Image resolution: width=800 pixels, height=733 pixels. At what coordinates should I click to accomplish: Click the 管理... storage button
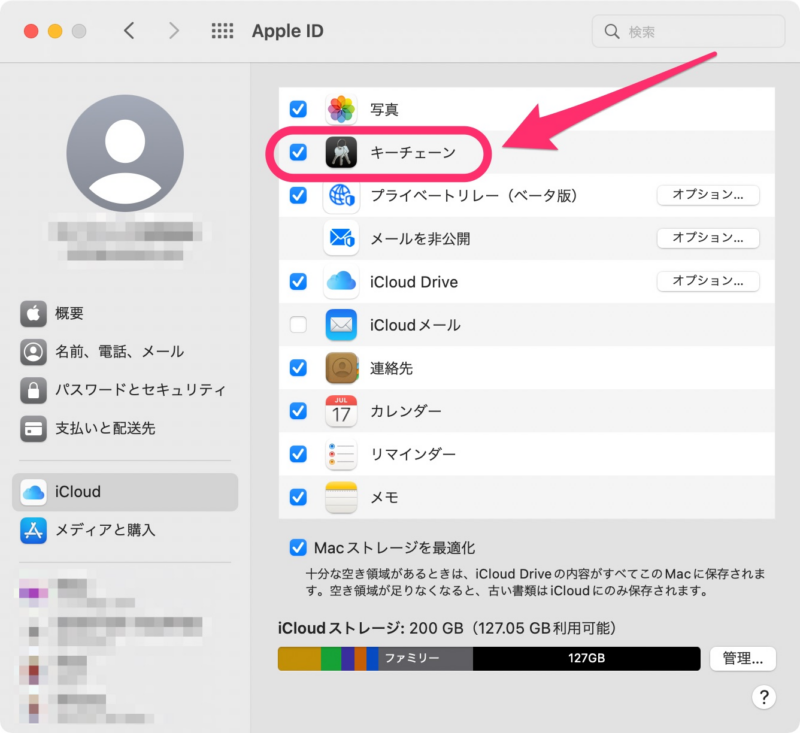(x=743, y=659)
